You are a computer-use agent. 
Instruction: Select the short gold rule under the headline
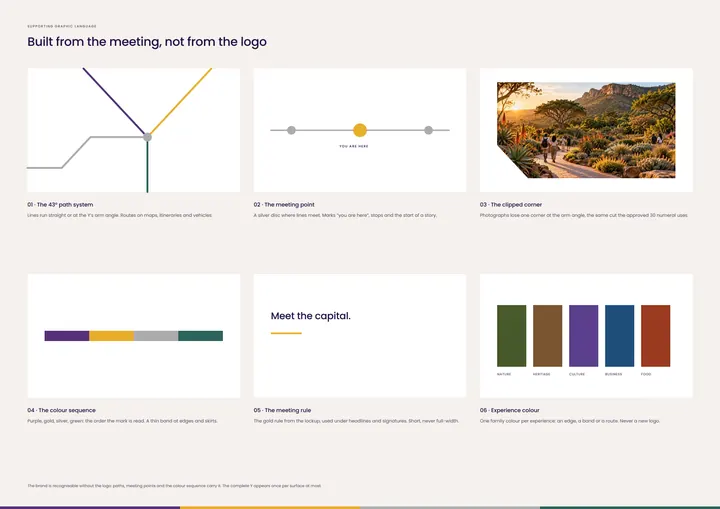[x=286, y=333]
